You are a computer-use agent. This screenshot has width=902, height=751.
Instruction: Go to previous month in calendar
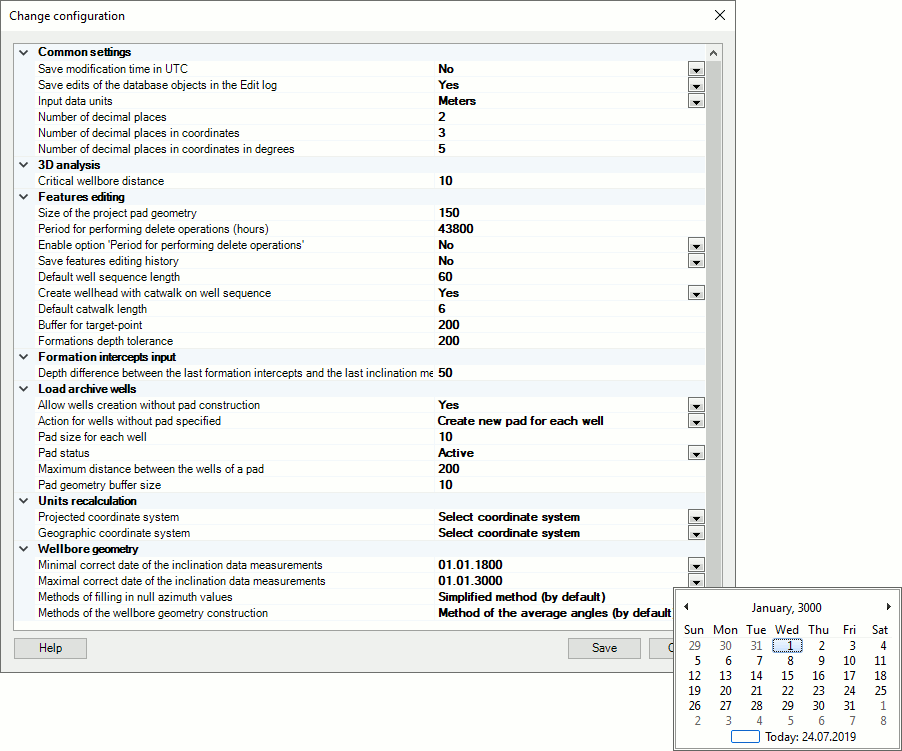(x=686, y=607)
